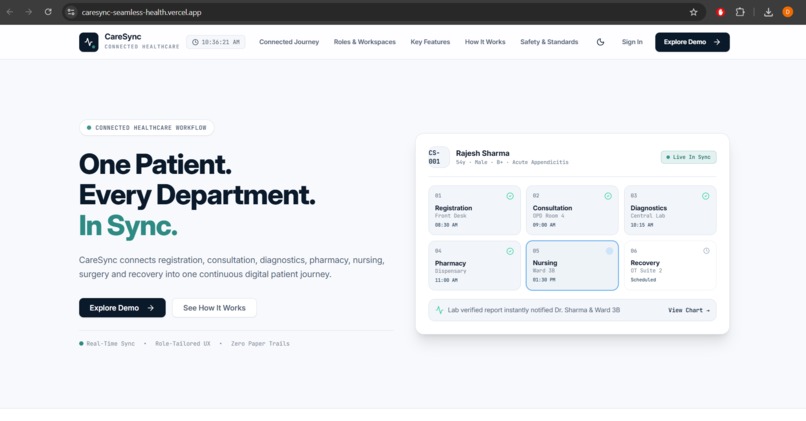Click patient details text 54y Male B+
The width and height of the screenshot is (806, 421).
[512, 162]
